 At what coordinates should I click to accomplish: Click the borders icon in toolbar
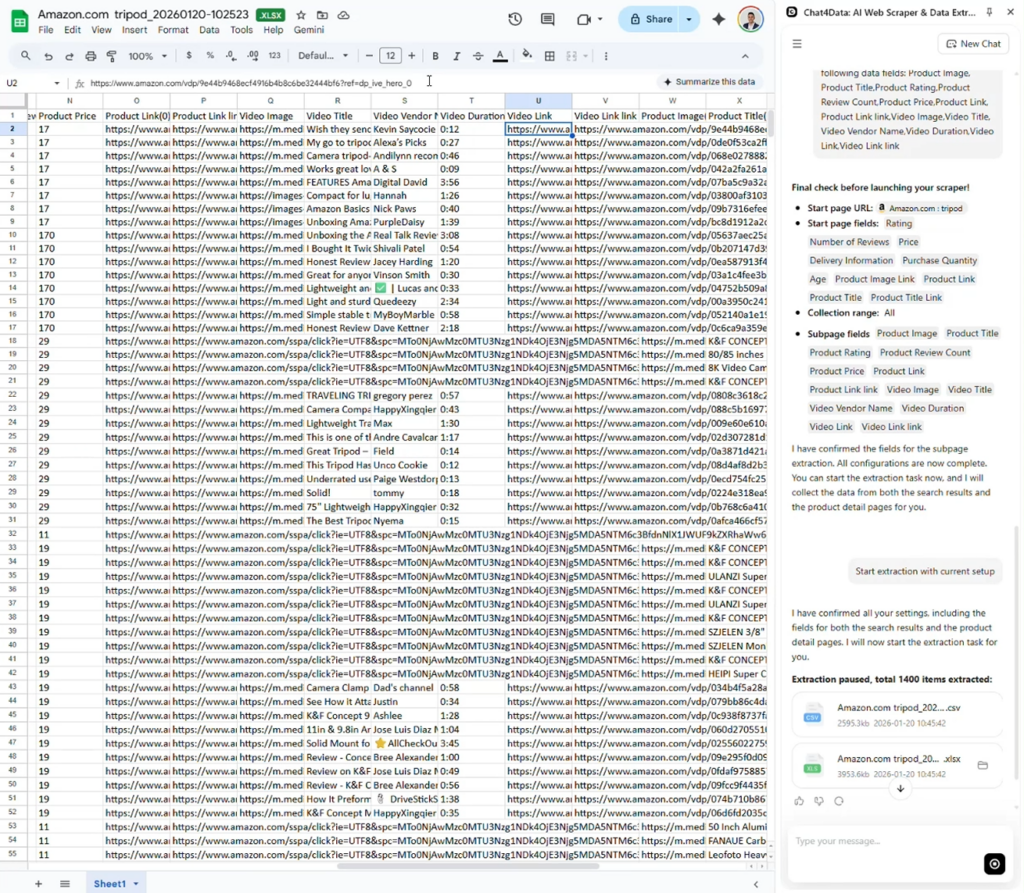pyautogui.click(x=549, y=56)
